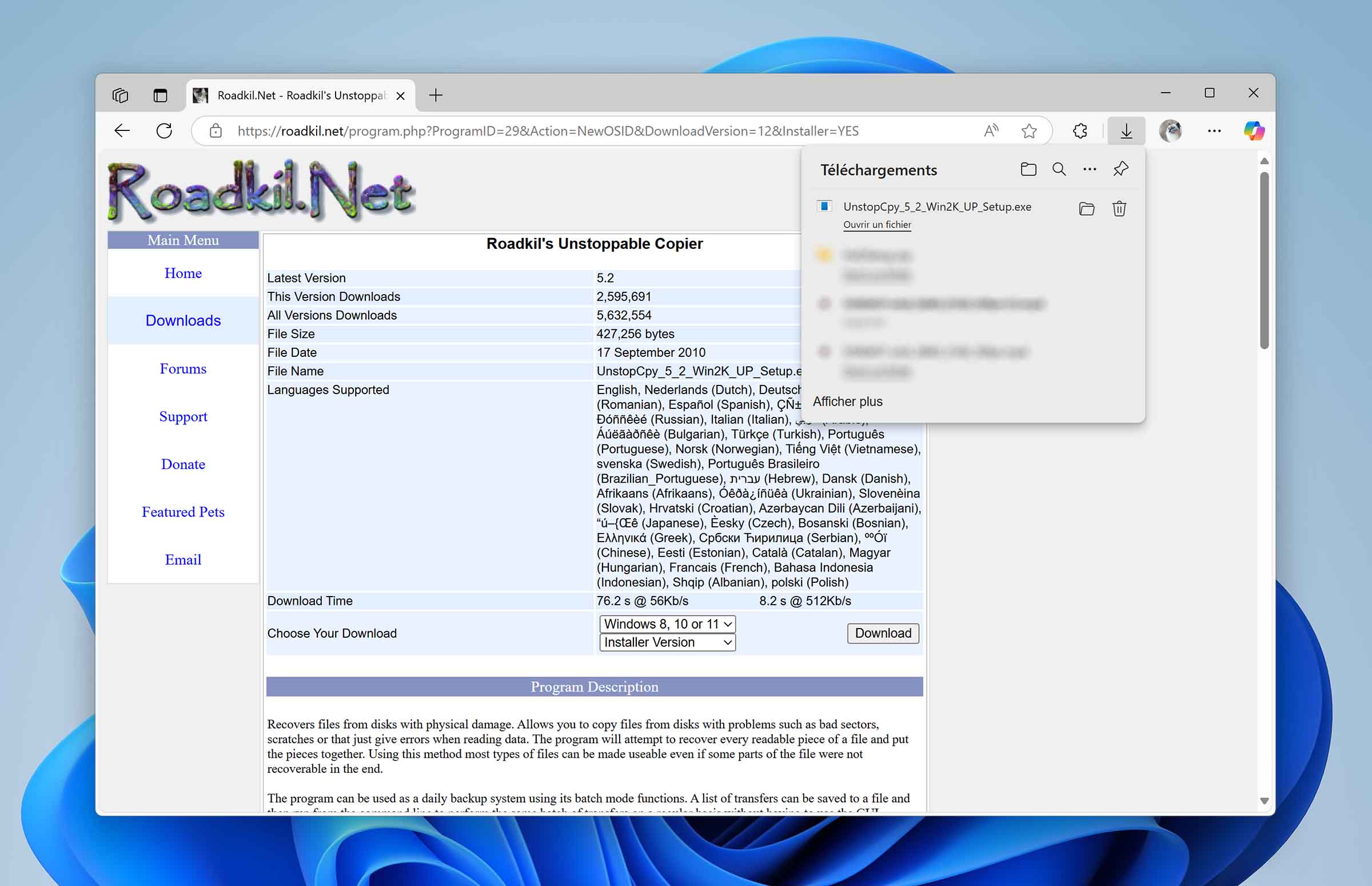Open the Email menu link
1372x886 pixels.
click(183, 559)
